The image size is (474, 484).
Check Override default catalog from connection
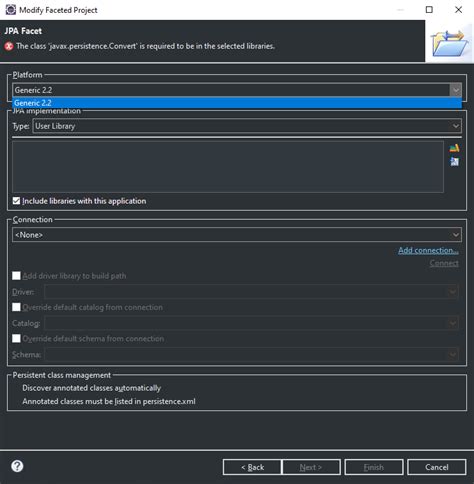(x=16, y=307)
